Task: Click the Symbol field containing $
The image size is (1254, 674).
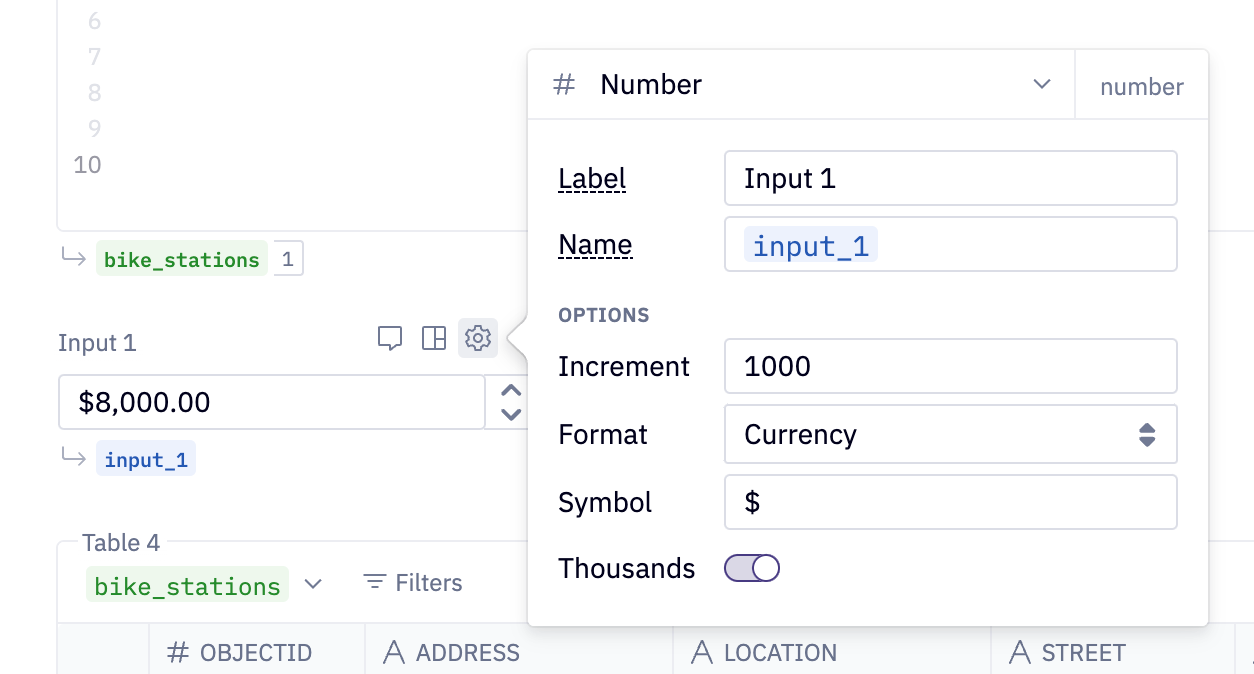Action: pos(950,502)
